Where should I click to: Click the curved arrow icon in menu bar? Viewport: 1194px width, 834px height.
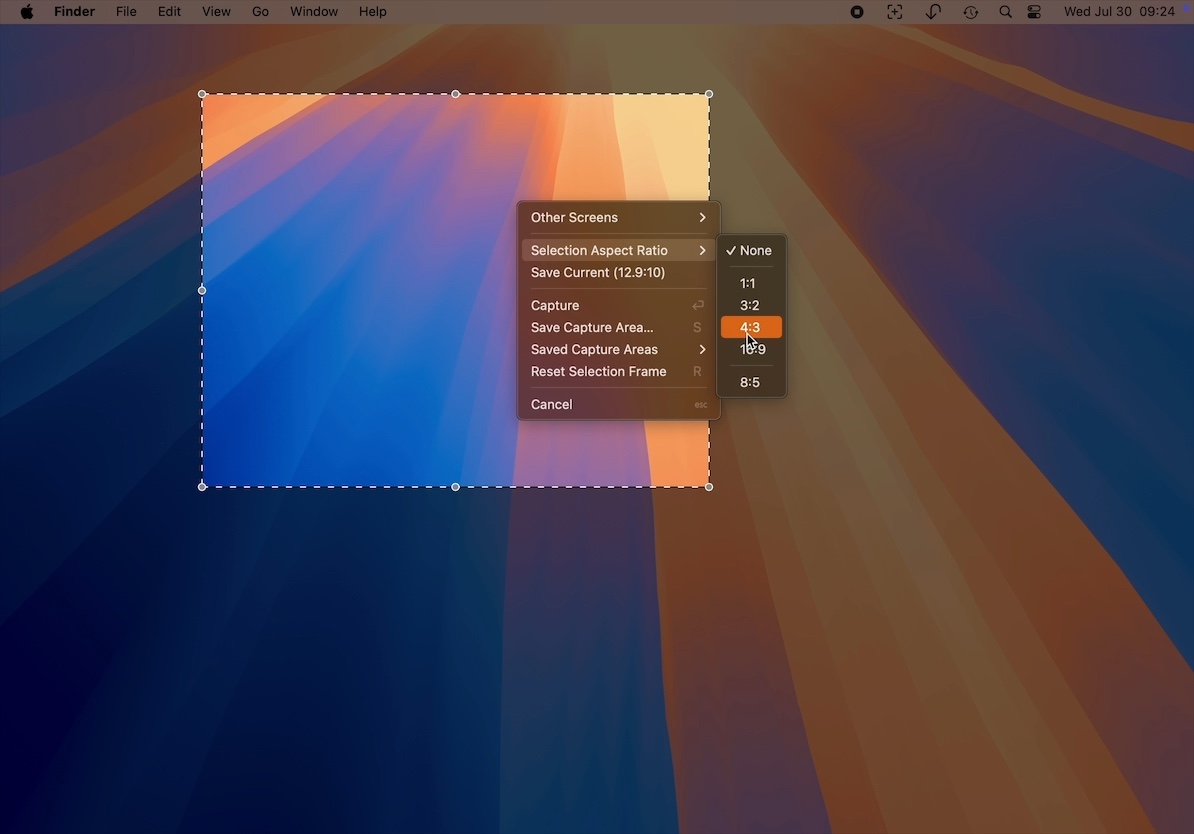click(x=932, y=12)
